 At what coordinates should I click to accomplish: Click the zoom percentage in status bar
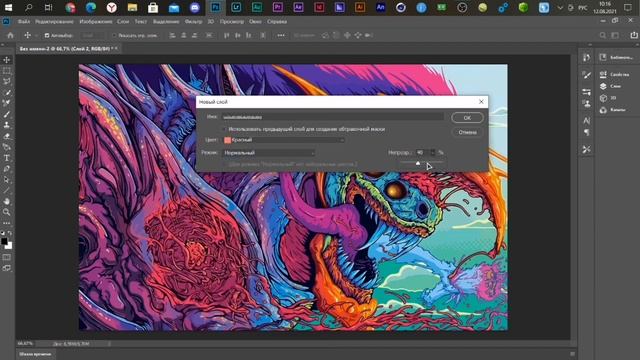25,344
